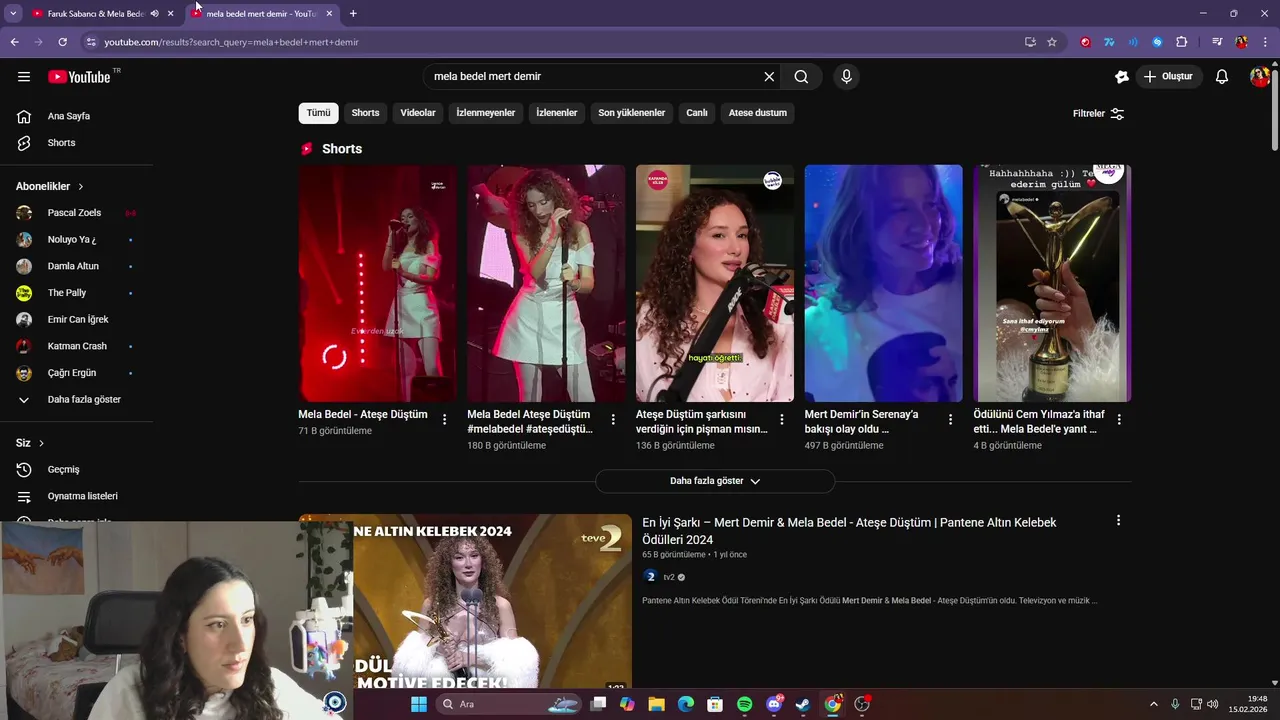Go back in browser history
The image size is (1280, 720).
[14, 42]
